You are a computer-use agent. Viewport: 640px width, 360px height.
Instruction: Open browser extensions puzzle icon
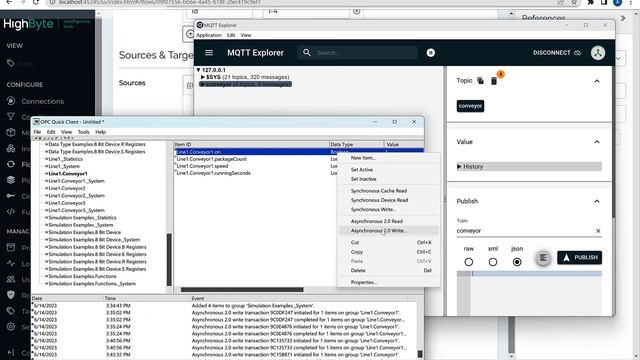(x=591, y=2)
